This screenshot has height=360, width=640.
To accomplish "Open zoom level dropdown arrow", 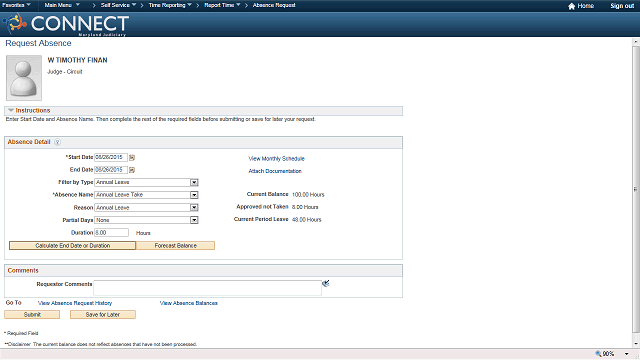I will (627, 354).
